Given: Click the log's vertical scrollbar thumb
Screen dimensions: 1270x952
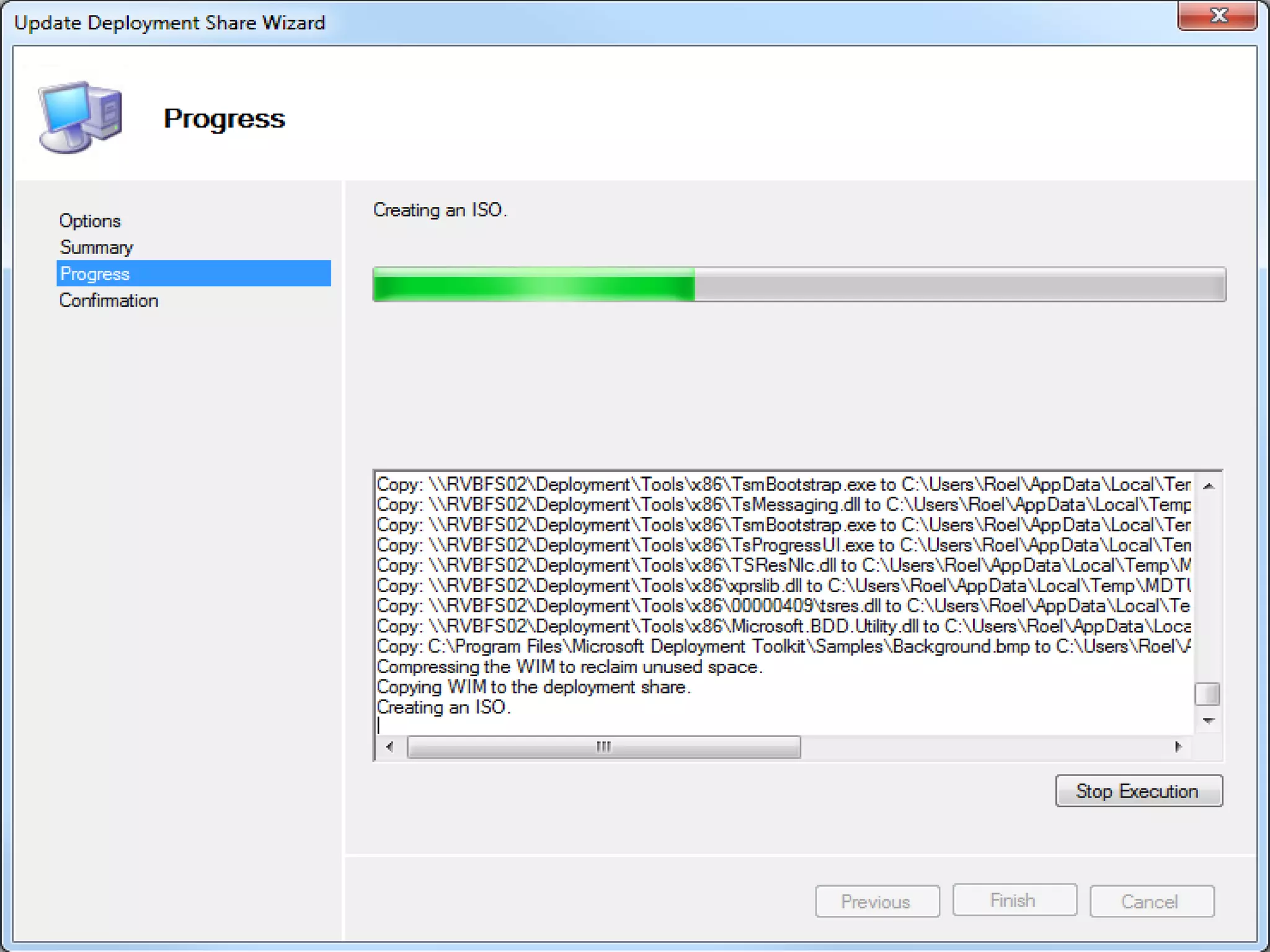Looking at the screenshot, I should coord(1207,694).
